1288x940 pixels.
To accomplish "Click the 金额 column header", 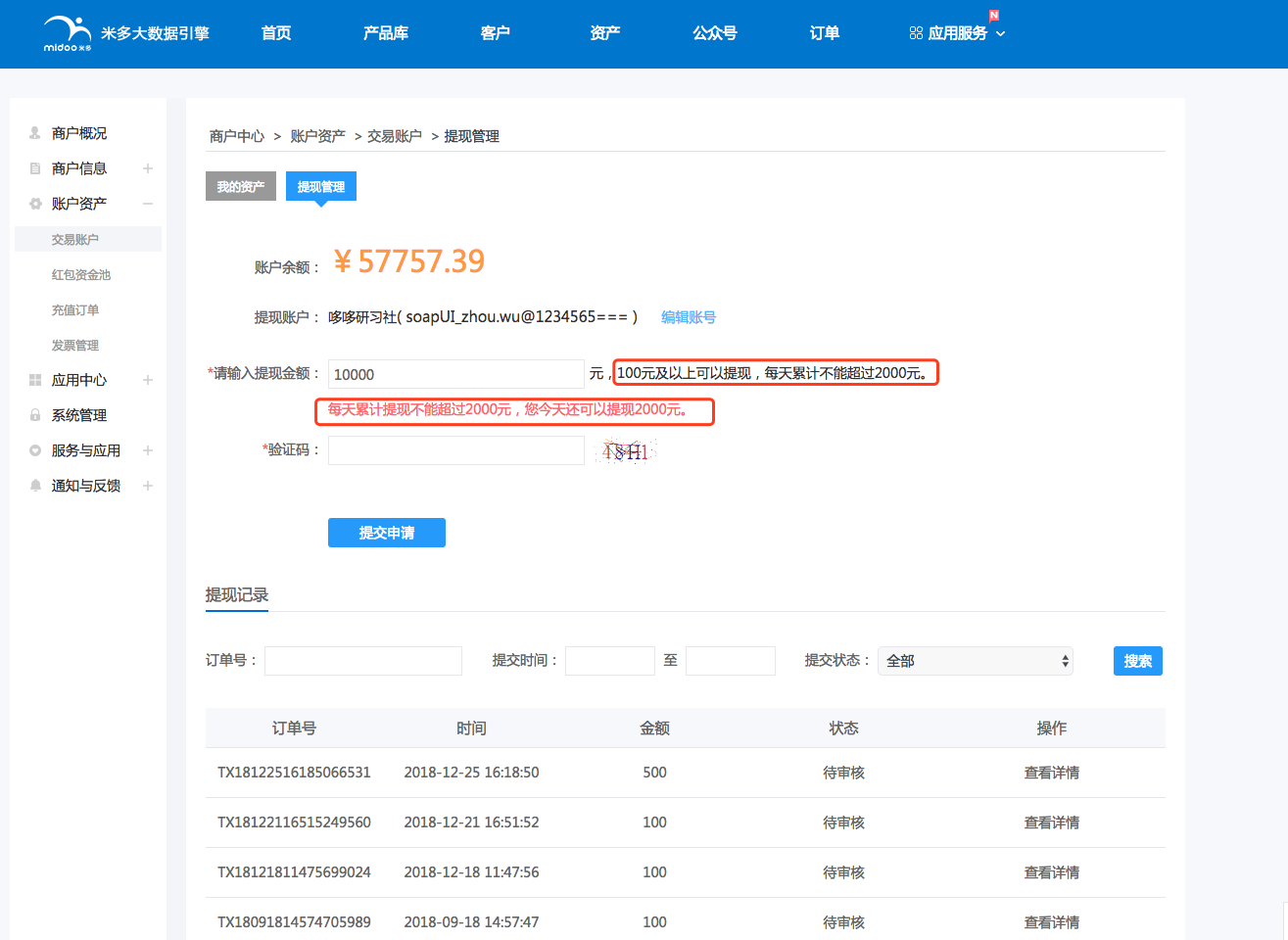I will (x=654, y=728).
